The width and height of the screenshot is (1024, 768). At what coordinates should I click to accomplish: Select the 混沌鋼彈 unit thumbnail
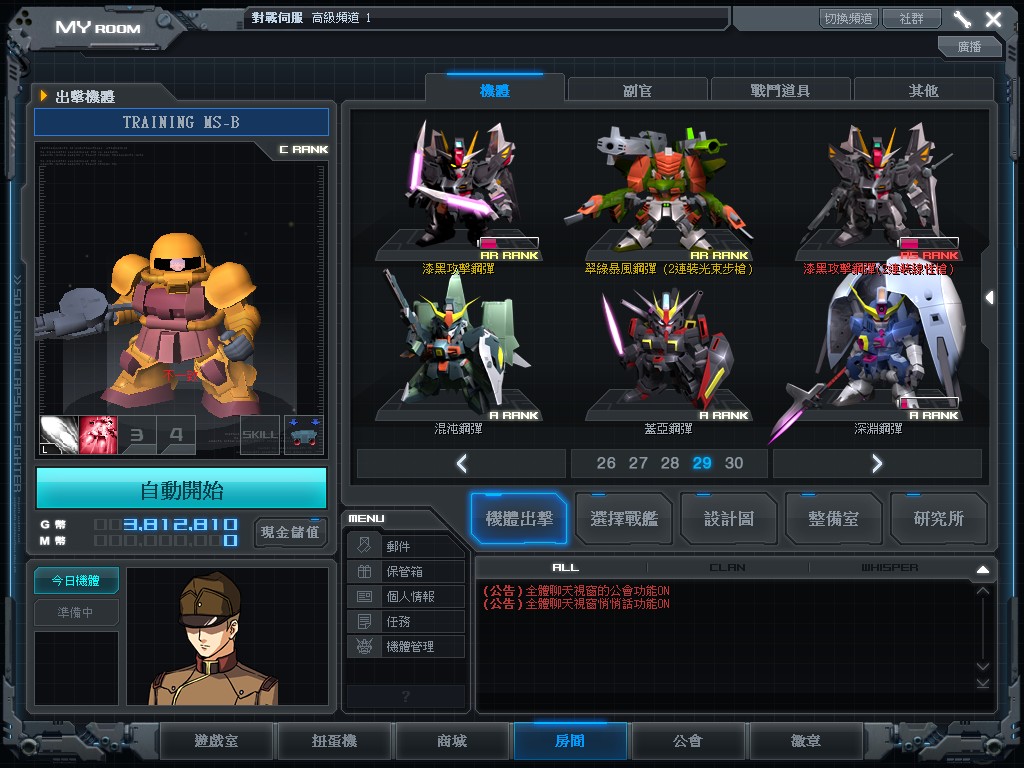coord(458,349)
